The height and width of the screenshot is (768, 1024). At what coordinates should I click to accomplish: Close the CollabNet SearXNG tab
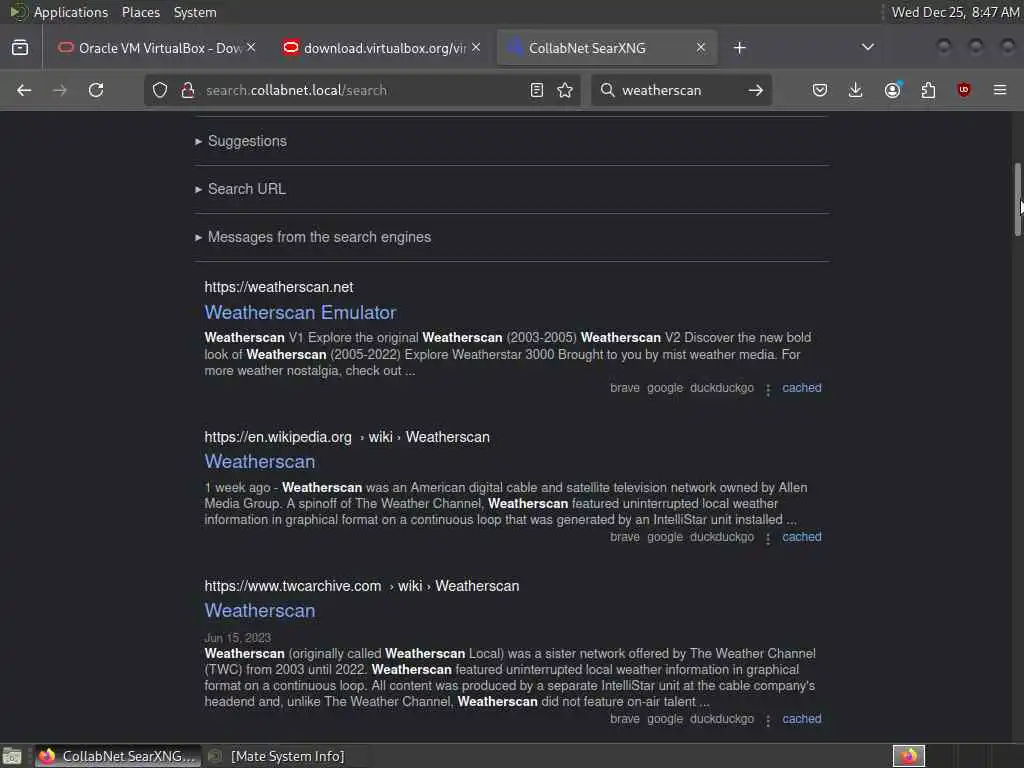coord(701,47)
